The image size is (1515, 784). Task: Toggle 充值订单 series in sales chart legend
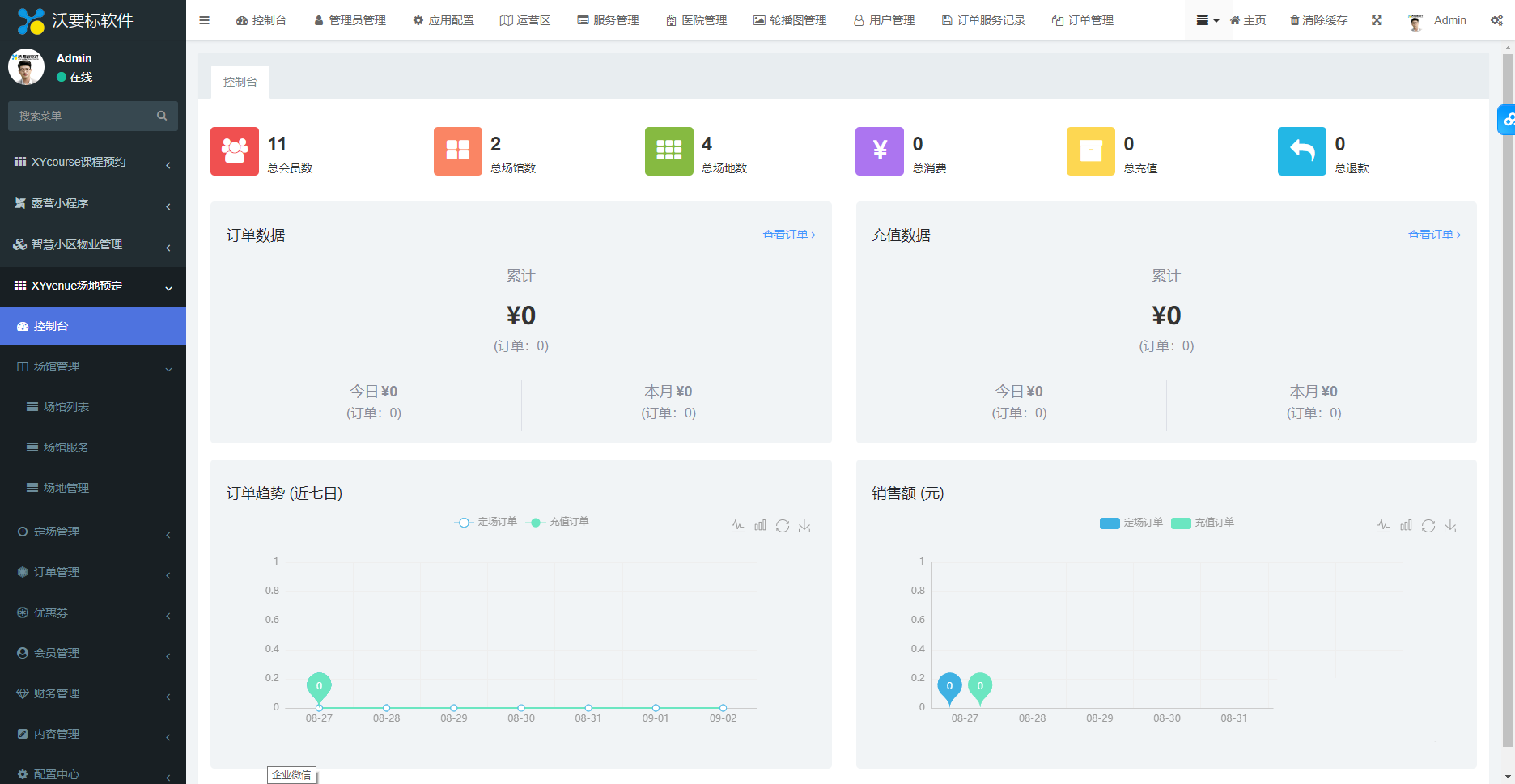[x=1203, y=523]
